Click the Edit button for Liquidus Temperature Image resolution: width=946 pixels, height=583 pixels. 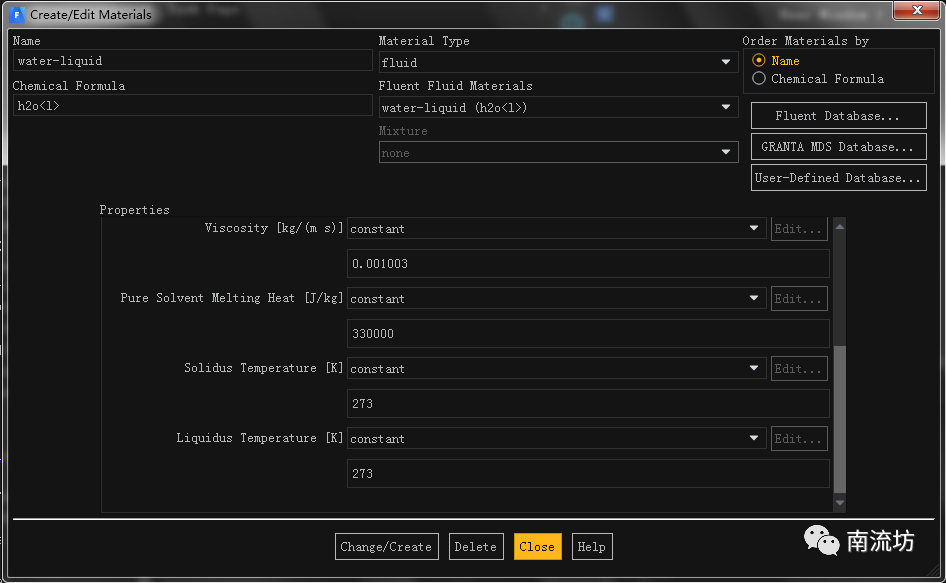pyautogui.click(x=799, y=439)
